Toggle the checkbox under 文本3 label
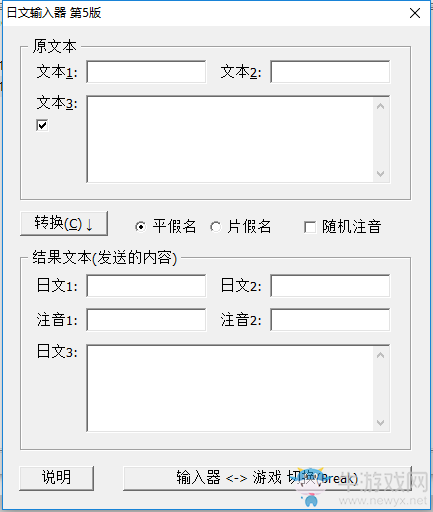The image size is (433, 512). click(x=42, y=125)
